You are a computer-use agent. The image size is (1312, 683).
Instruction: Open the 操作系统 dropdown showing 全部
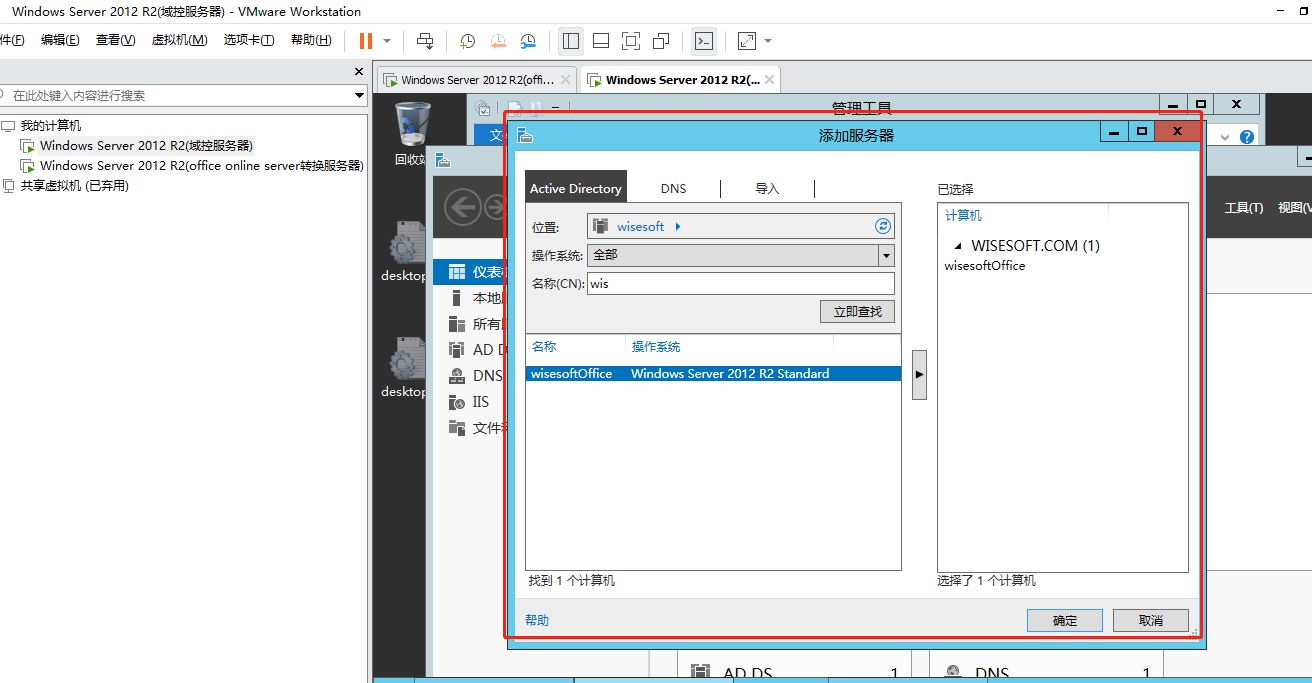pyautogui.click(x=741, y=255)
